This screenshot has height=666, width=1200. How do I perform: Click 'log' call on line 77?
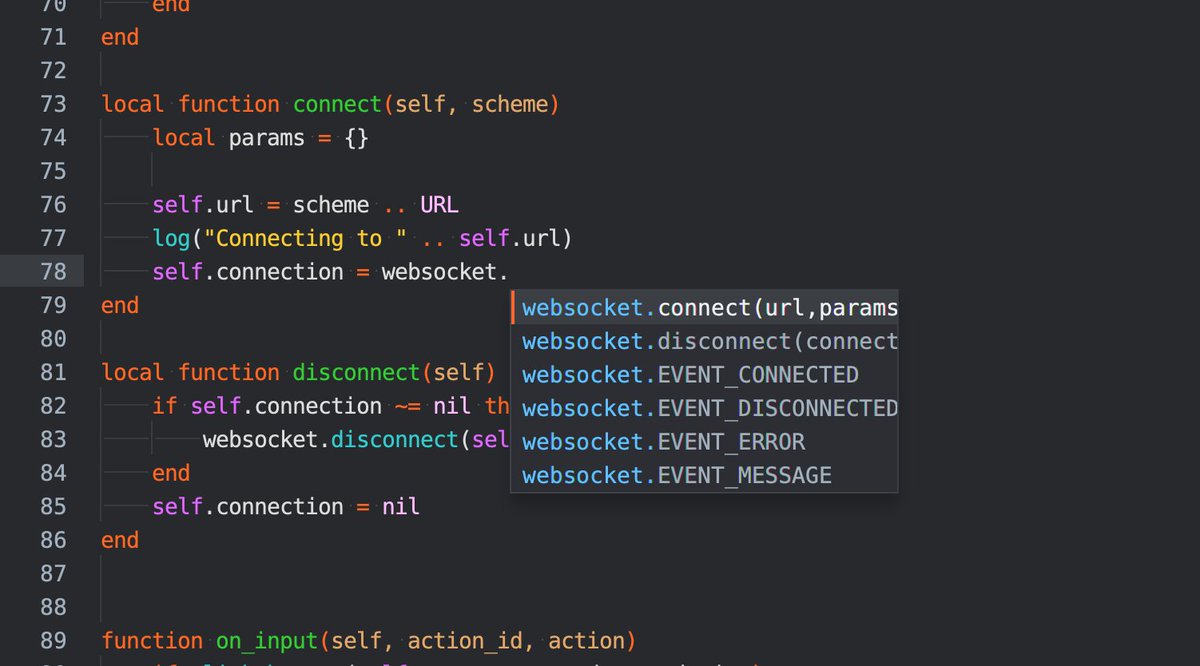point(172,238)
